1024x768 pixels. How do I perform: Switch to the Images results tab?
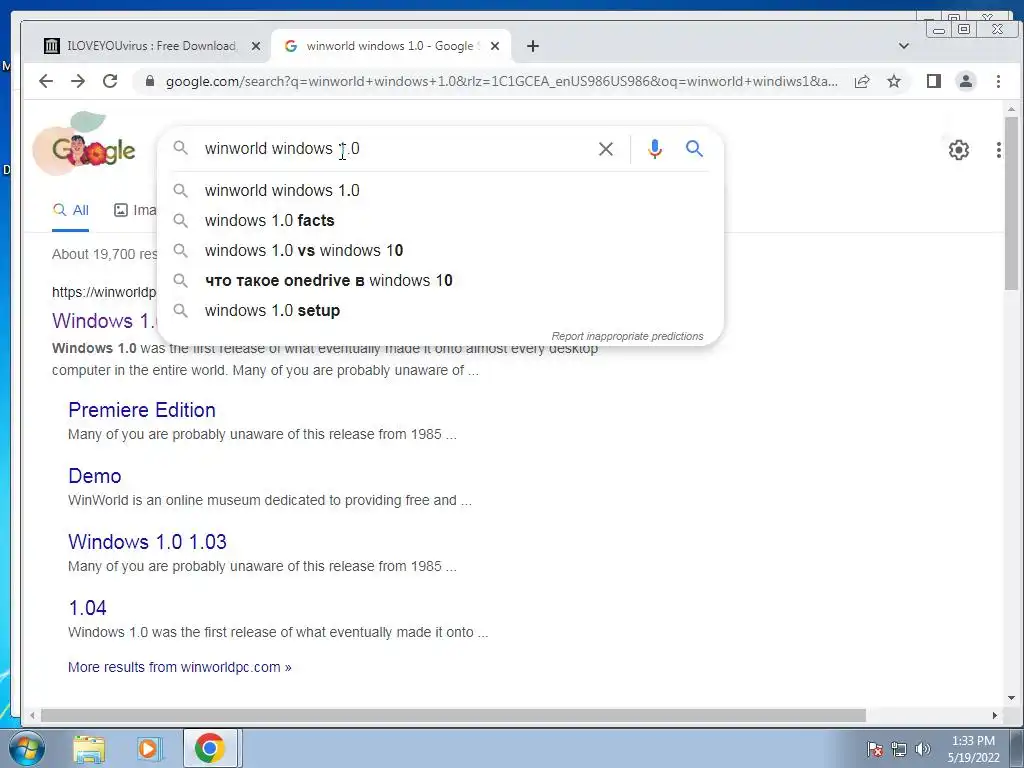135,210
